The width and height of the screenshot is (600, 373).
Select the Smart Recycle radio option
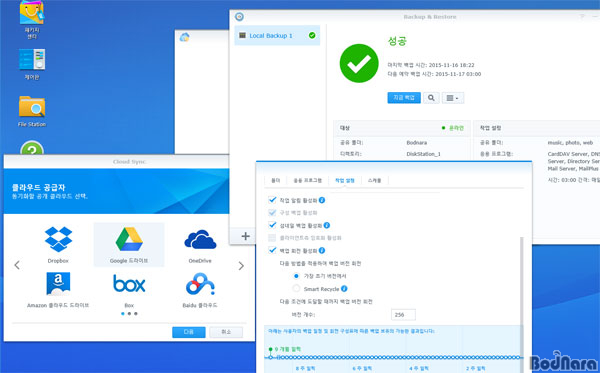click(296, 288)
